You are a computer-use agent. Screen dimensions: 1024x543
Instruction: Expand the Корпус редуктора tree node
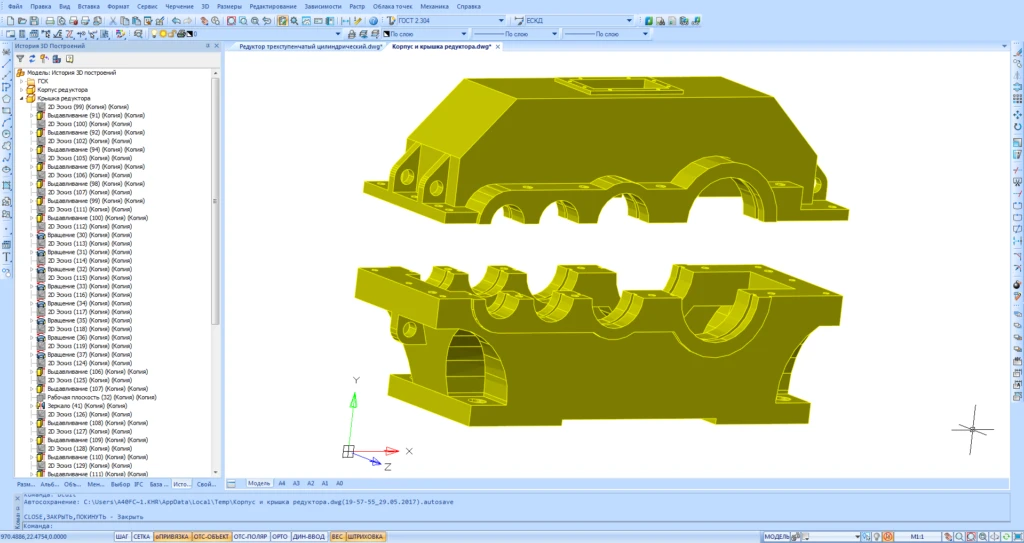[23, 90]
